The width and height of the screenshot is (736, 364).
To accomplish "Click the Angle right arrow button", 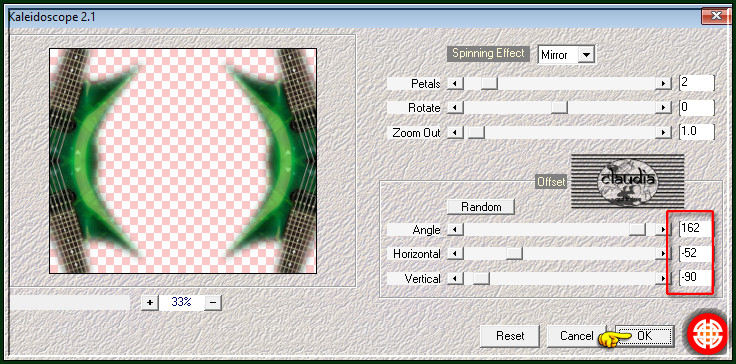I will (663, 230).
